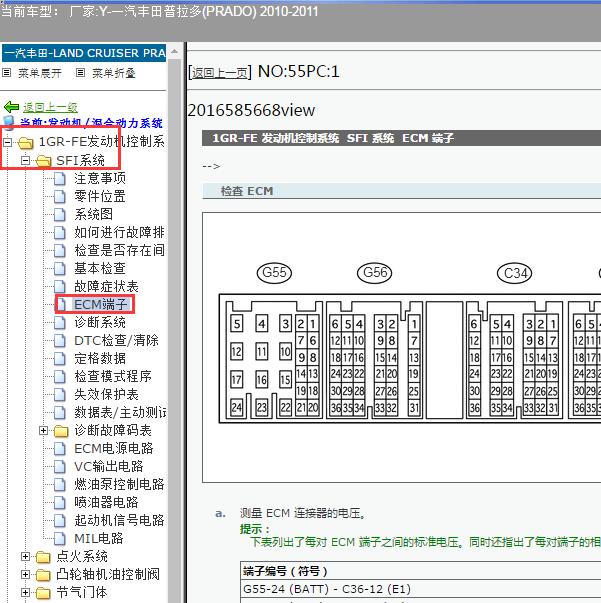Click the 2016585668view text
Viewport: 601px width, 603px height.
click(251, 111)
